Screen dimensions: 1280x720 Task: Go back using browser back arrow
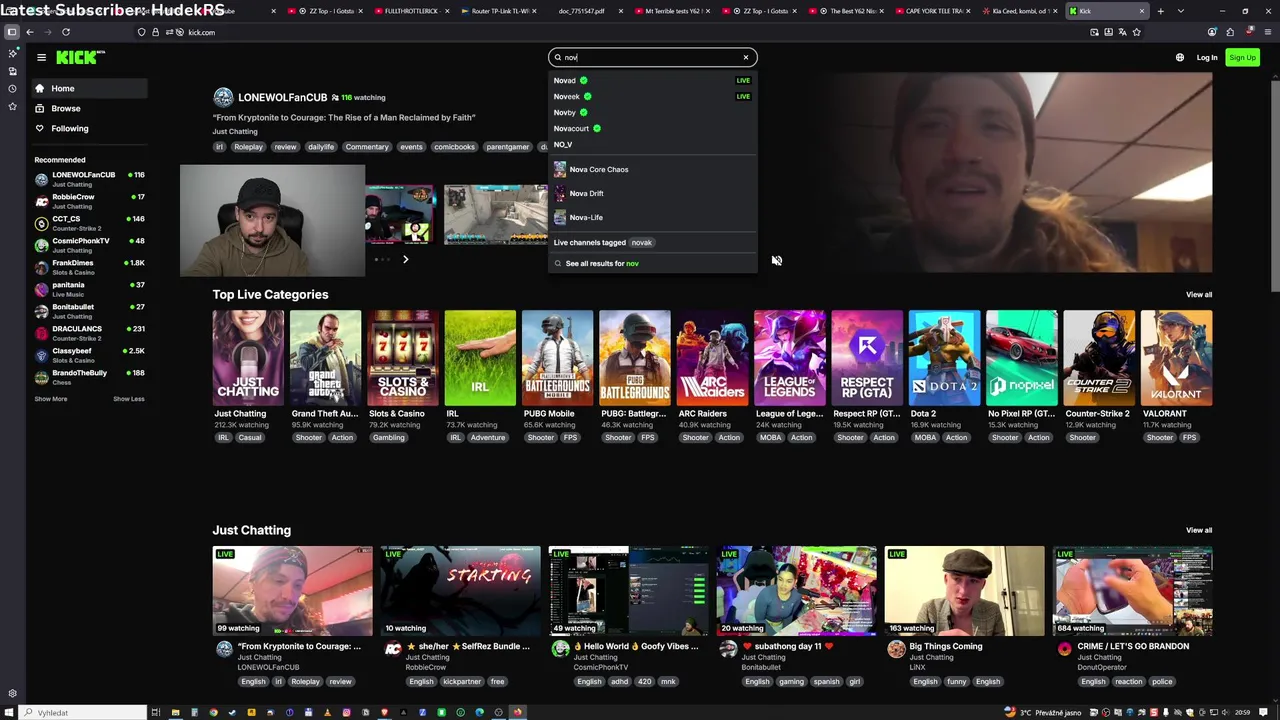click(30, 32)
